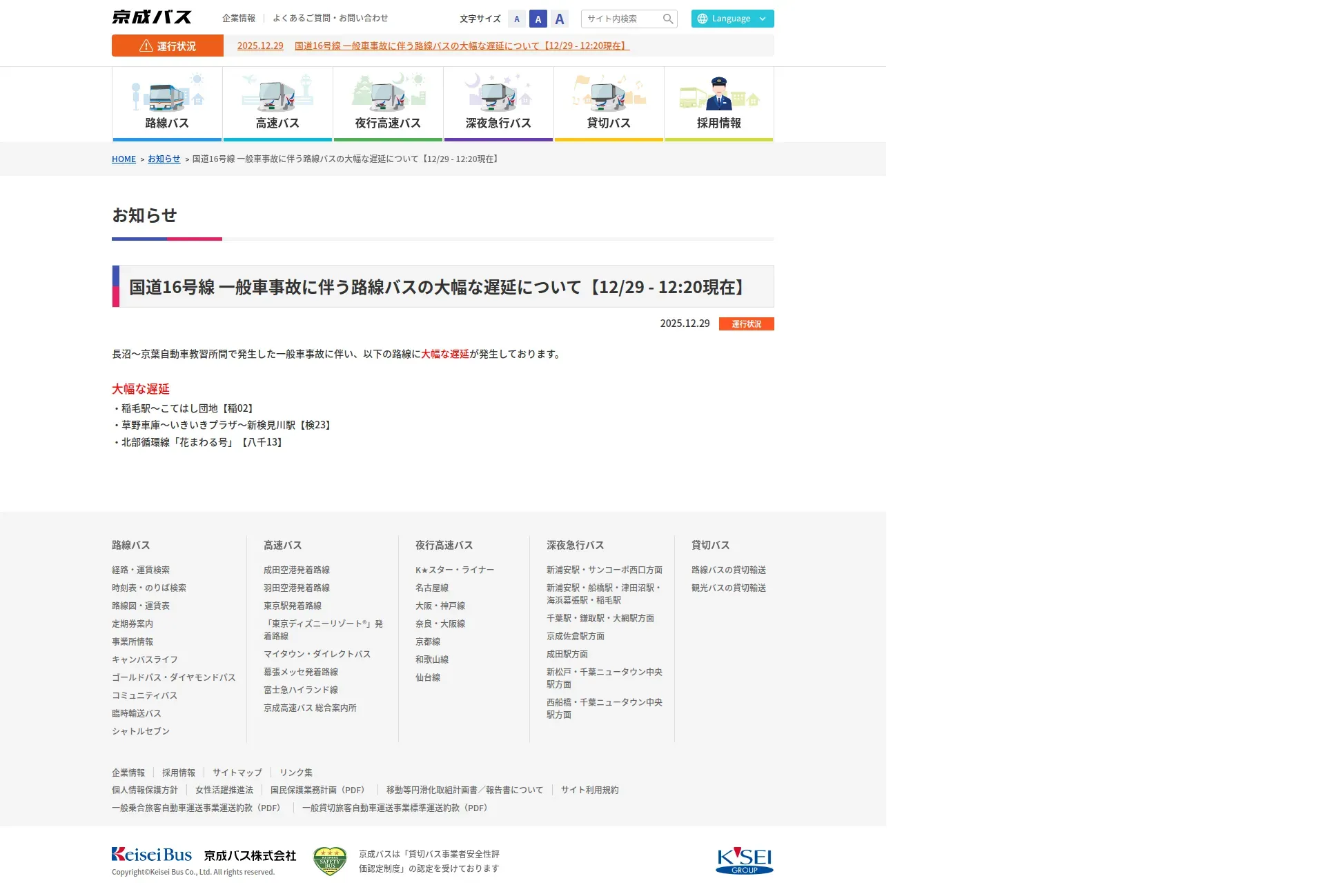
Task: Select large font size A
Action: click(x=560, y=19)
